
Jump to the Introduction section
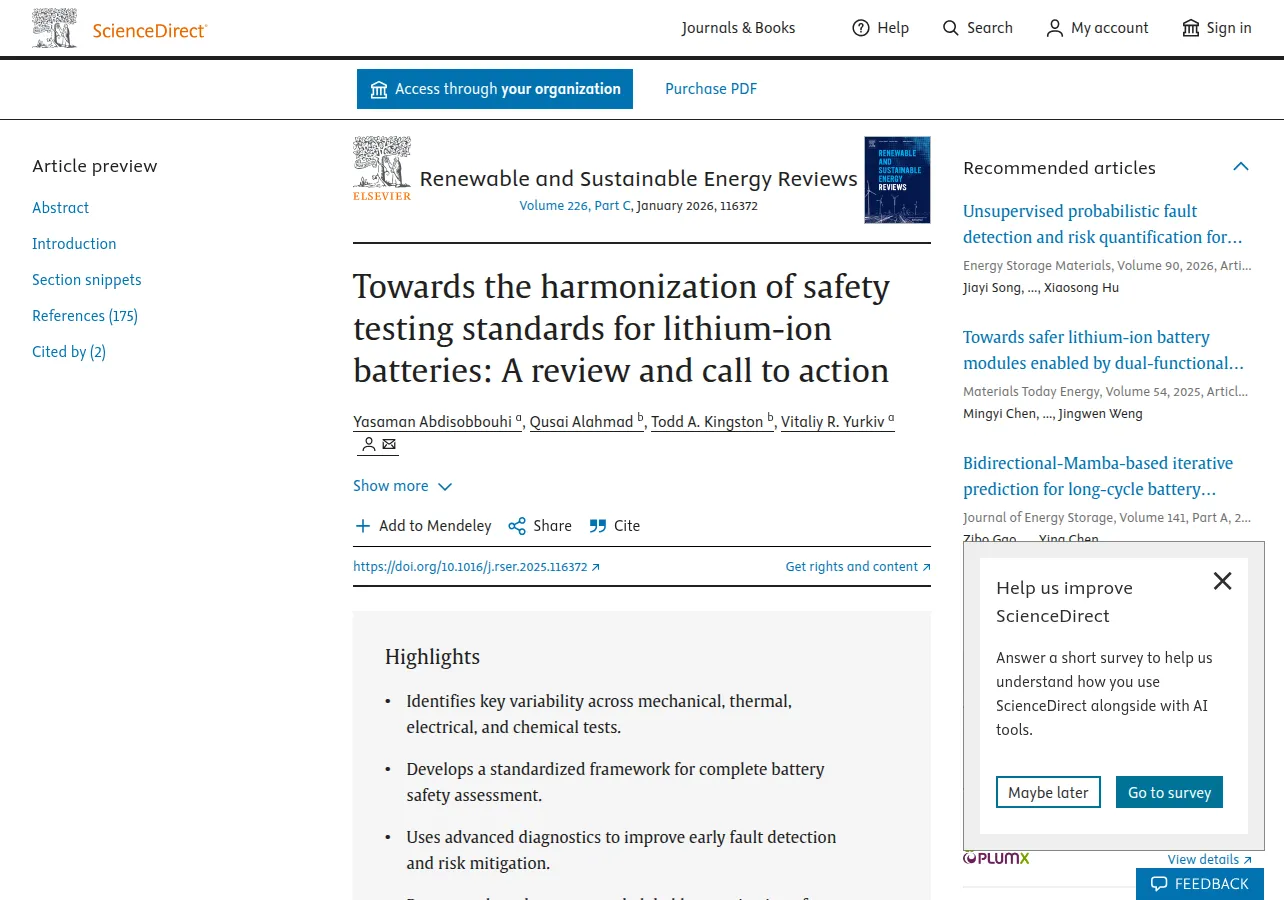click(74, 244)
